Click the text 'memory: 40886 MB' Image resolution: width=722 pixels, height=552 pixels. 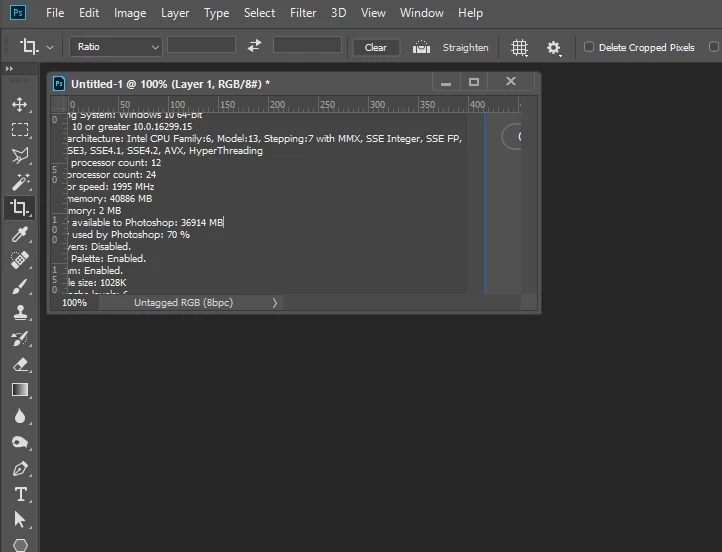(x=110, y=198)
